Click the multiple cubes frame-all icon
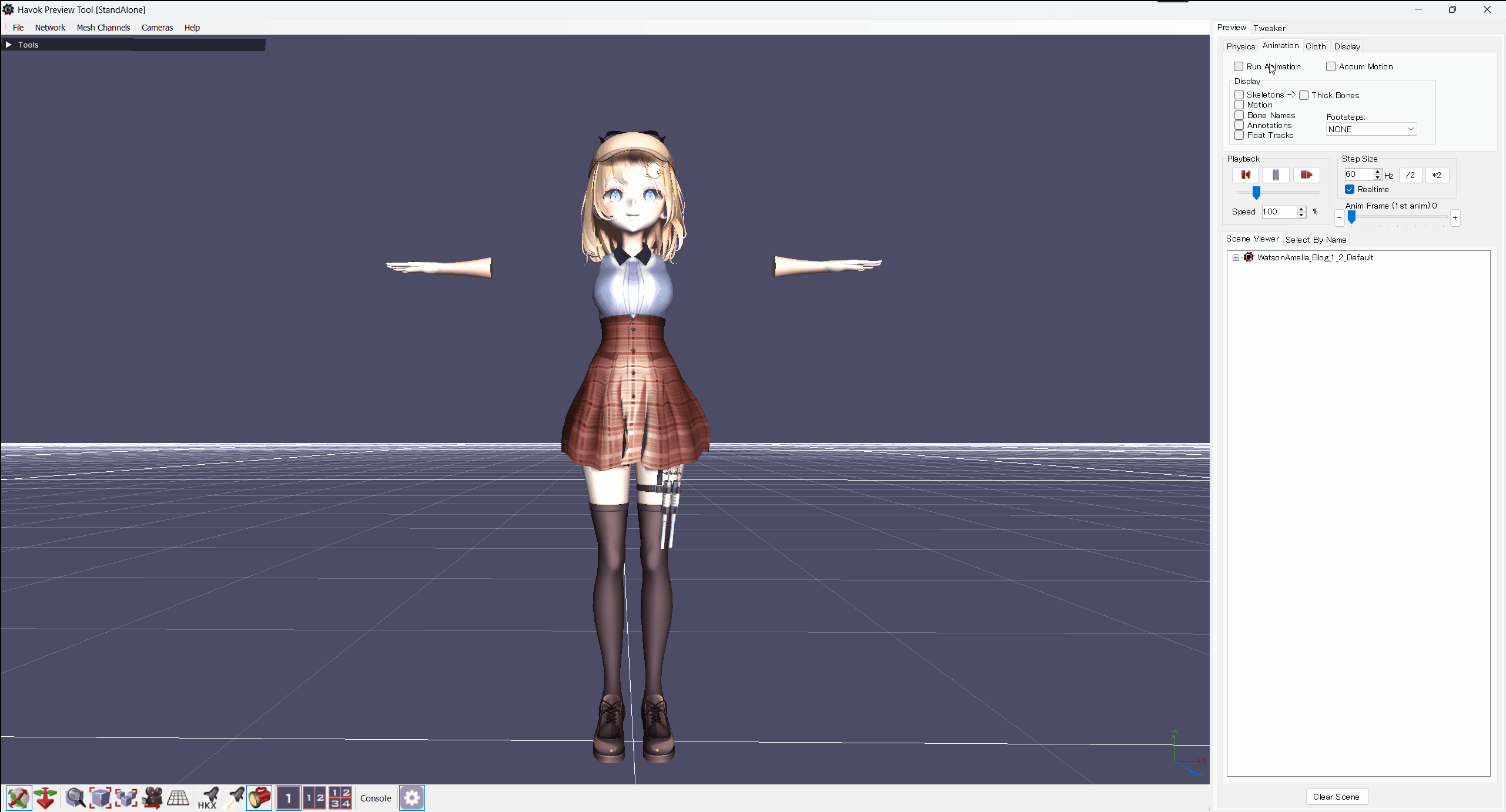 [126, 798]
